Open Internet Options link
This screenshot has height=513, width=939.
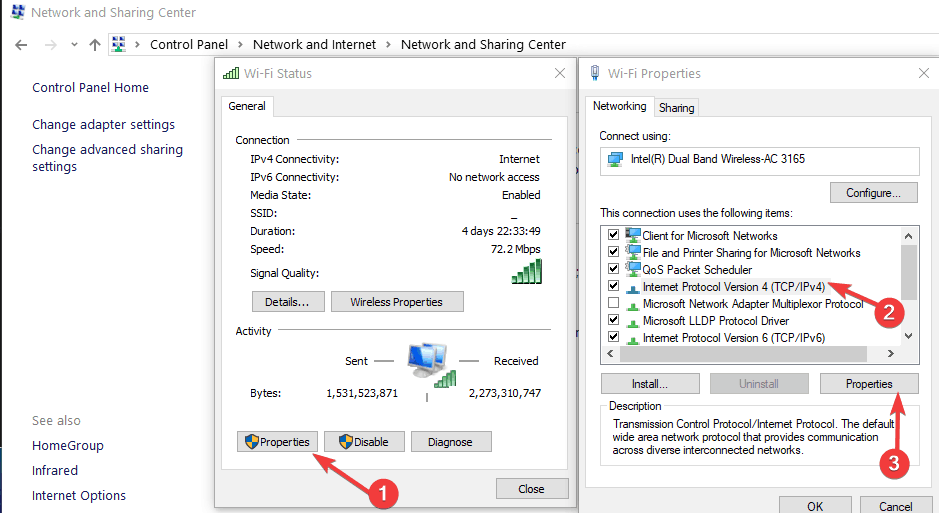pyautogui.click(x=79, y=496)
